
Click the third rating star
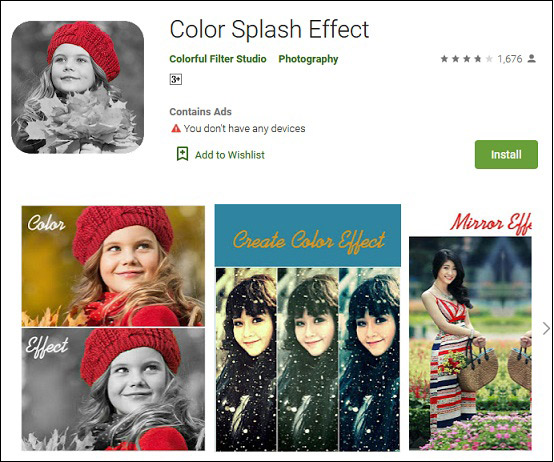pyautogui.click(x=467, y=59)
